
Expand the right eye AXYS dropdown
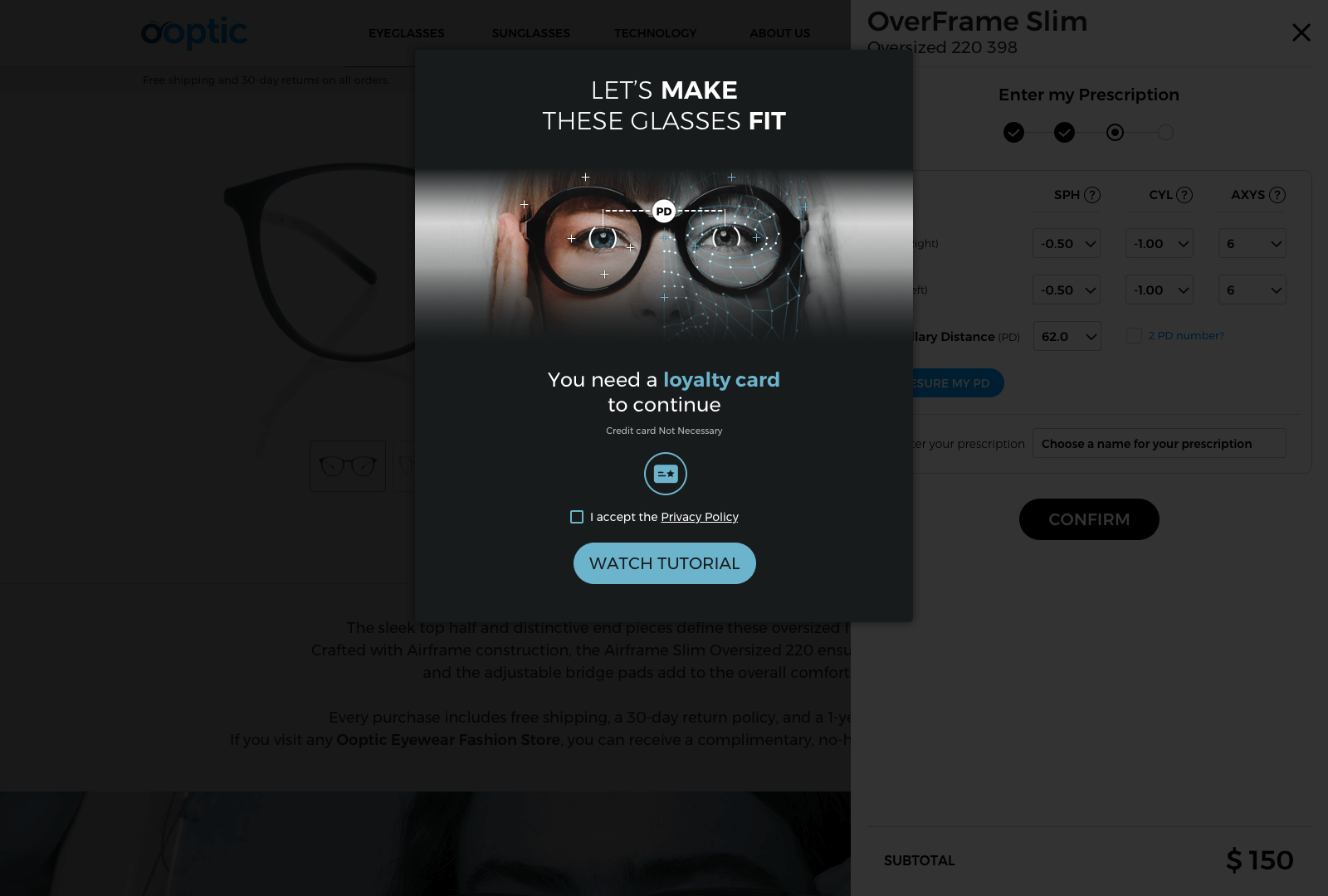1252,243
